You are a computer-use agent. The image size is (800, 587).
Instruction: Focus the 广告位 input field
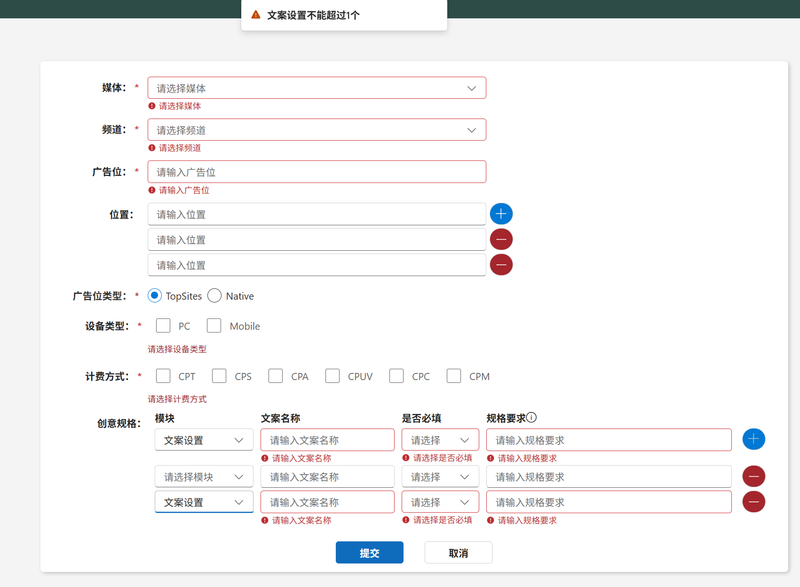click(316, 172)
